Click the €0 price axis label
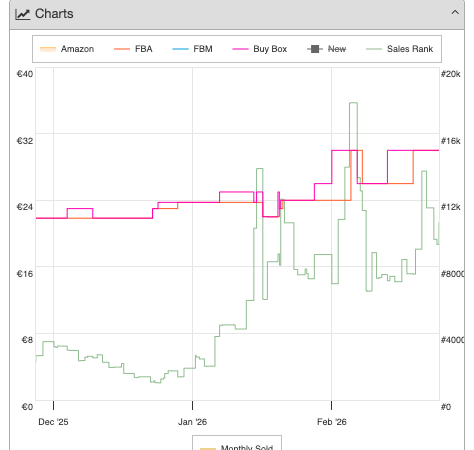 (27, 407)
